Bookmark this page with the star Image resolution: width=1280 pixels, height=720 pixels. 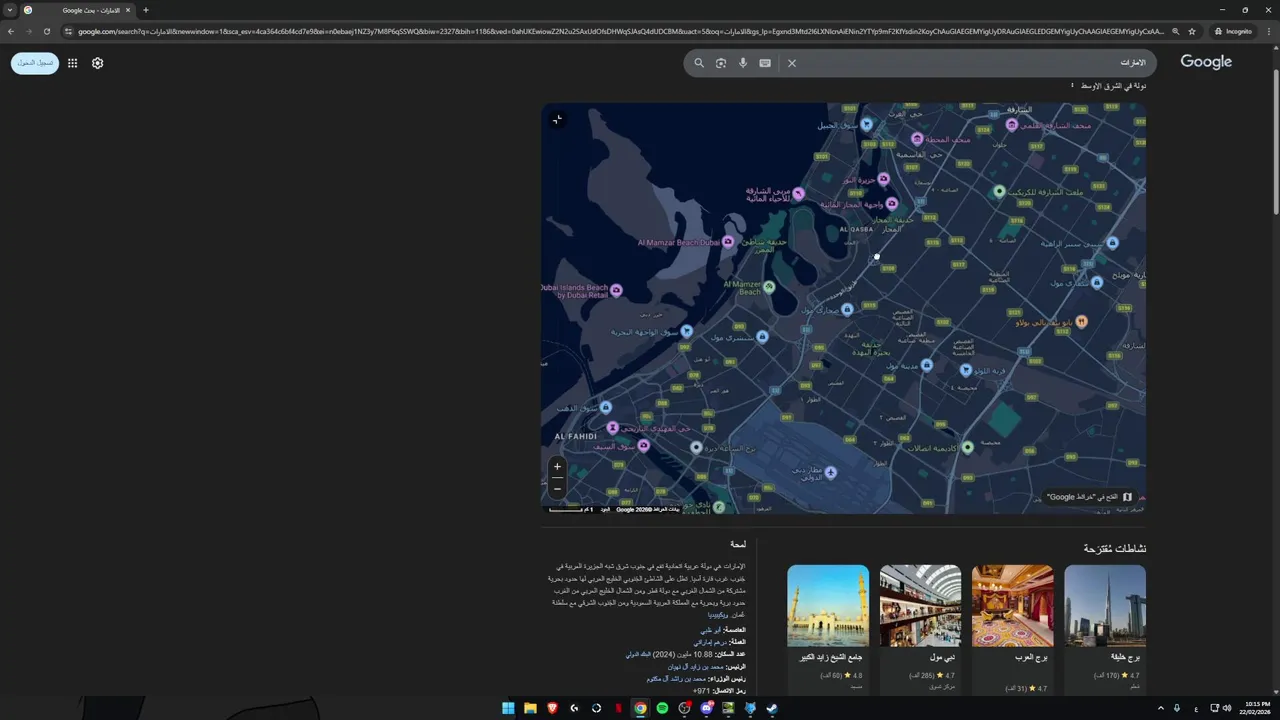click(x=1192, y=31)
